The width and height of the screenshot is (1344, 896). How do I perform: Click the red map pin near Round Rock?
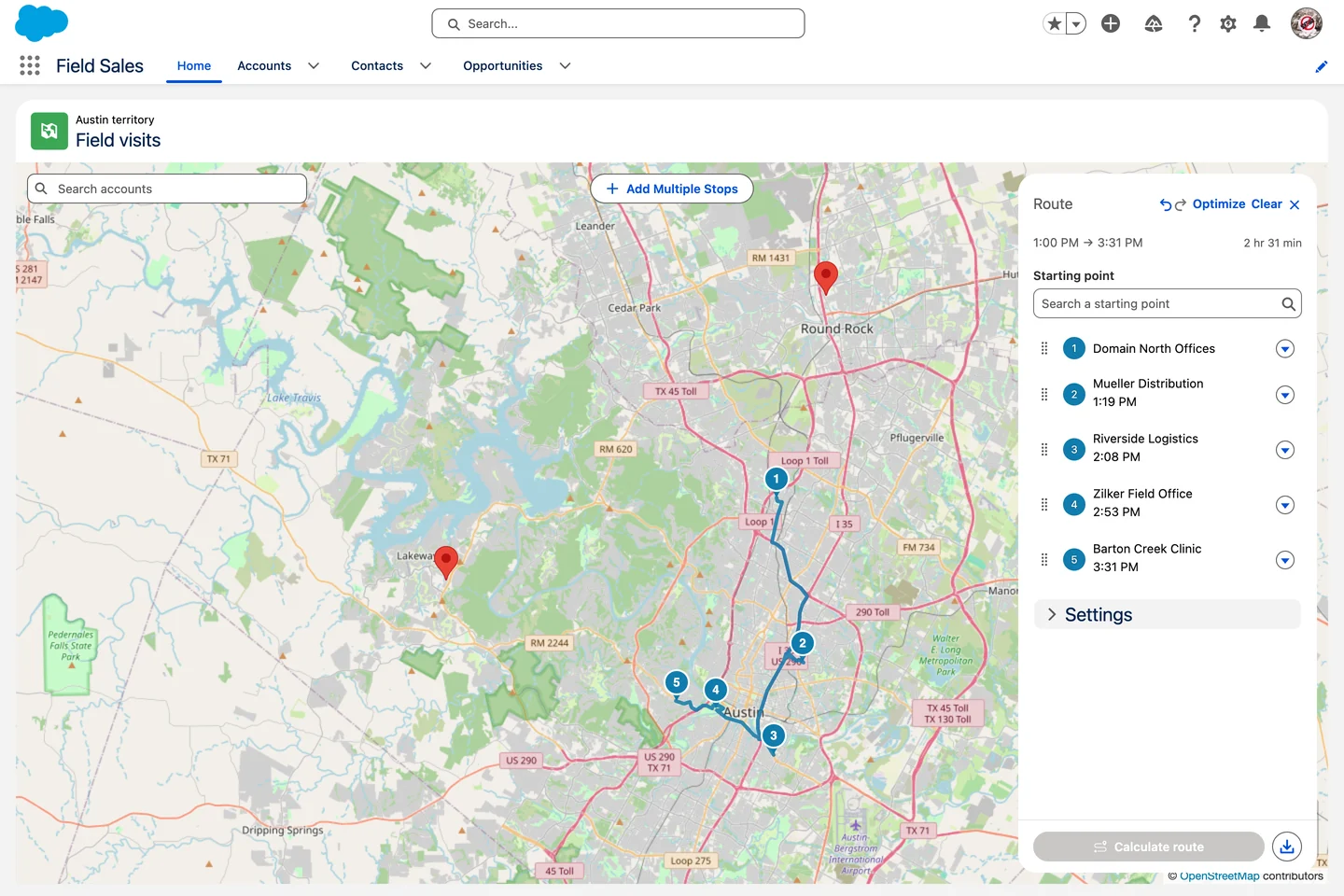(x=826, y=277)
